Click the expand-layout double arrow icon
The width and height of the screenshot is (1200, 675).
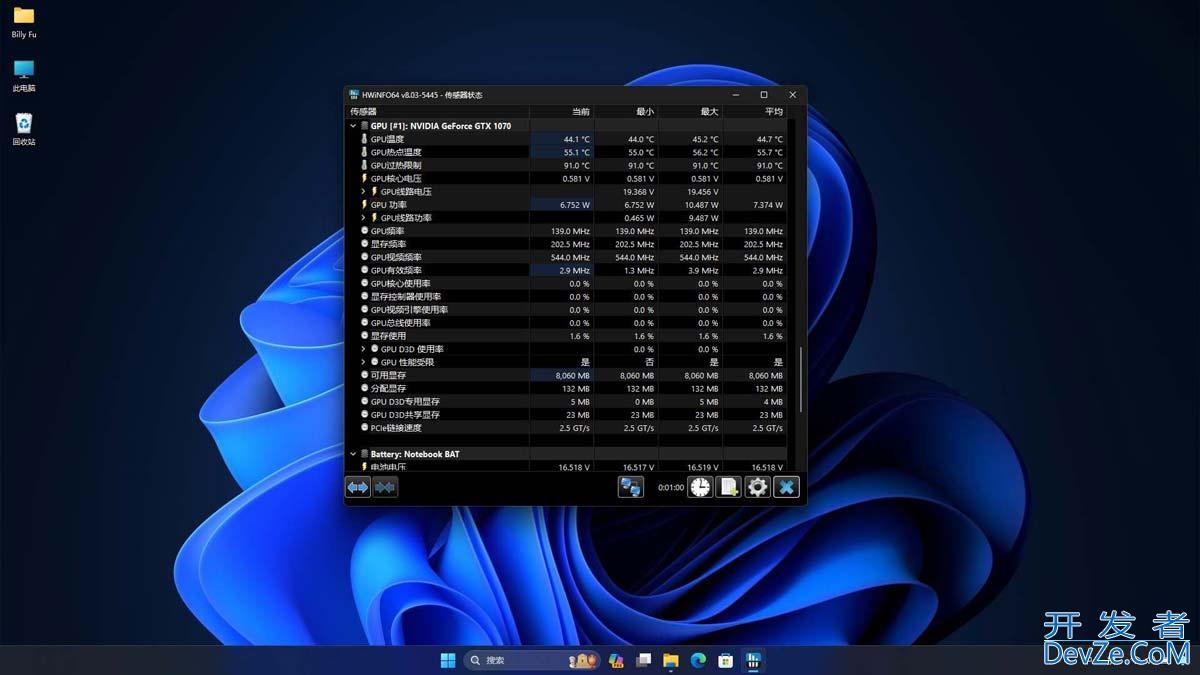(x=357, y=487)
